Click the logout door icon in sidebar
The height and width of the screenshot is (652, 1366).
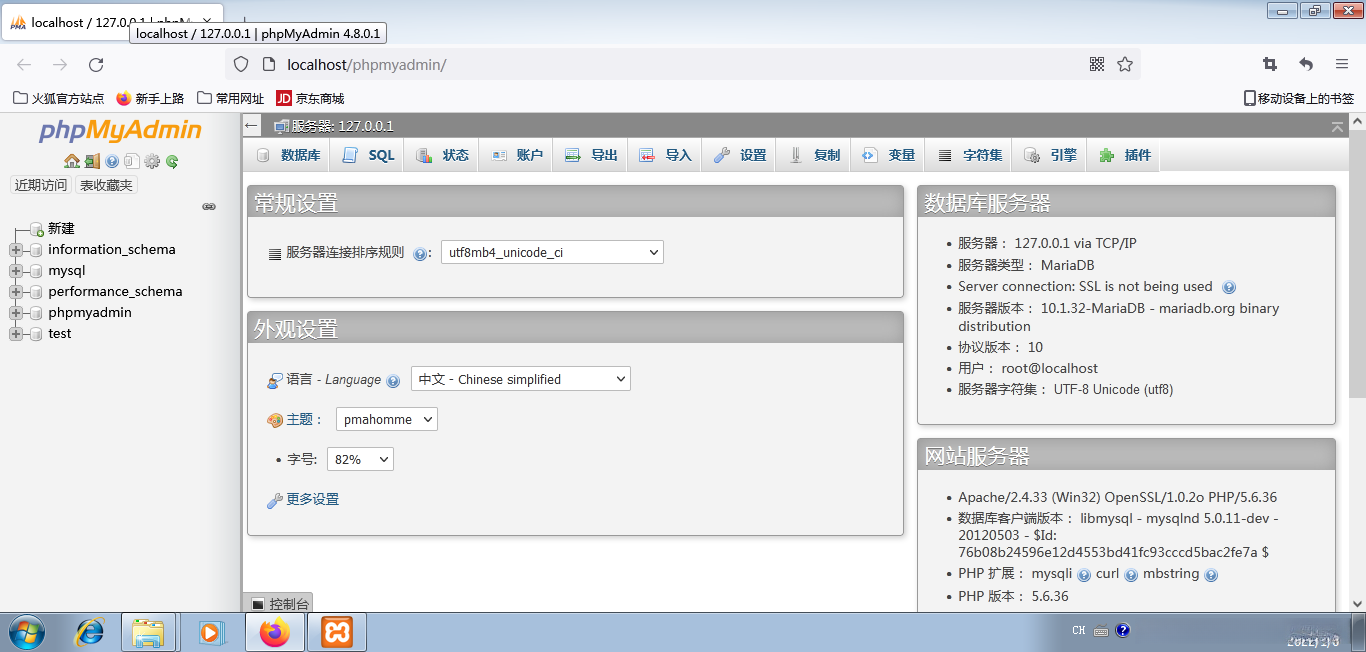92,161
